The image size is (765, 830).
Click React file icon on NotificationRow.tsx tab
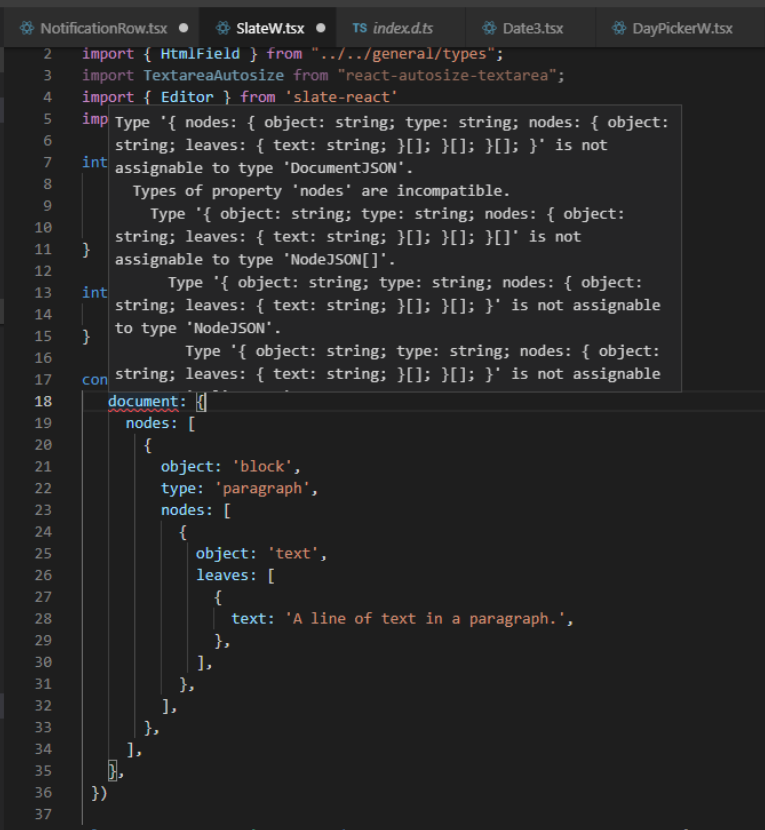point(26,28)
